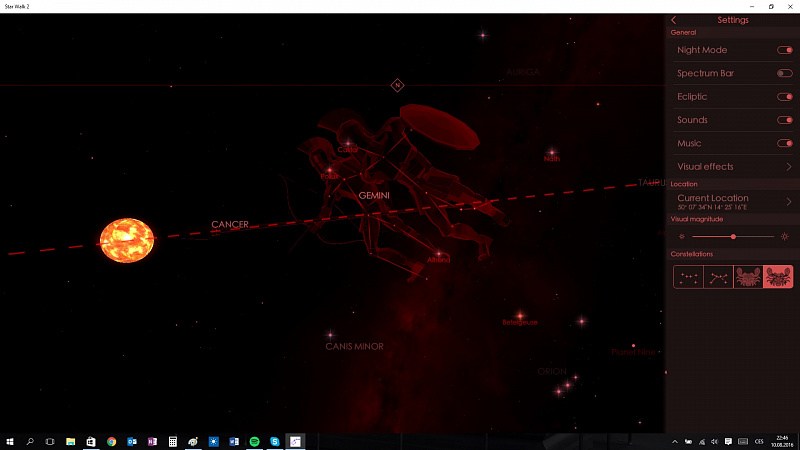Toggle the Night Mode switch

(x=784, y=50)
